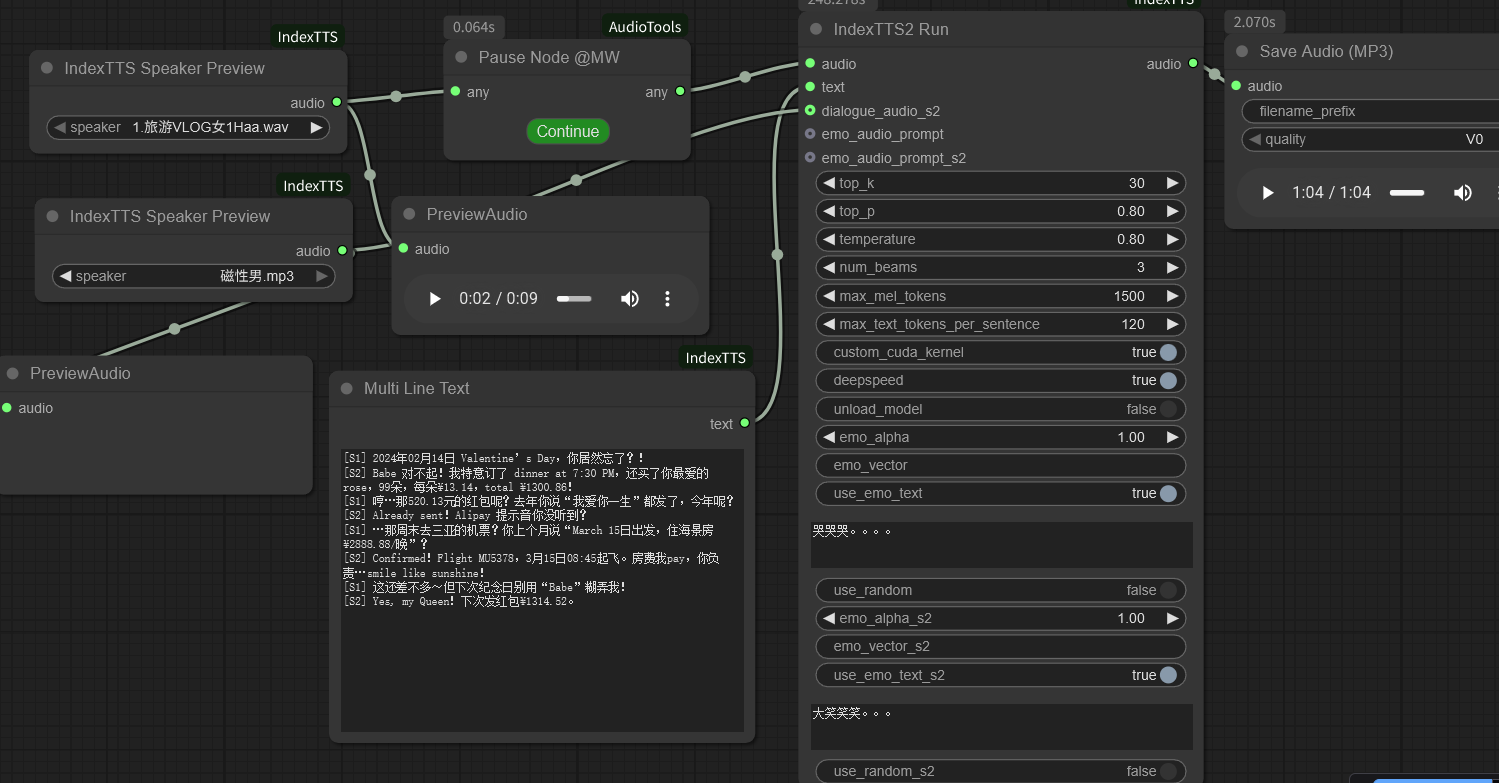Disable the deepspeed toggle
Screen dimensions: 1499x783
click(1167, 381)
